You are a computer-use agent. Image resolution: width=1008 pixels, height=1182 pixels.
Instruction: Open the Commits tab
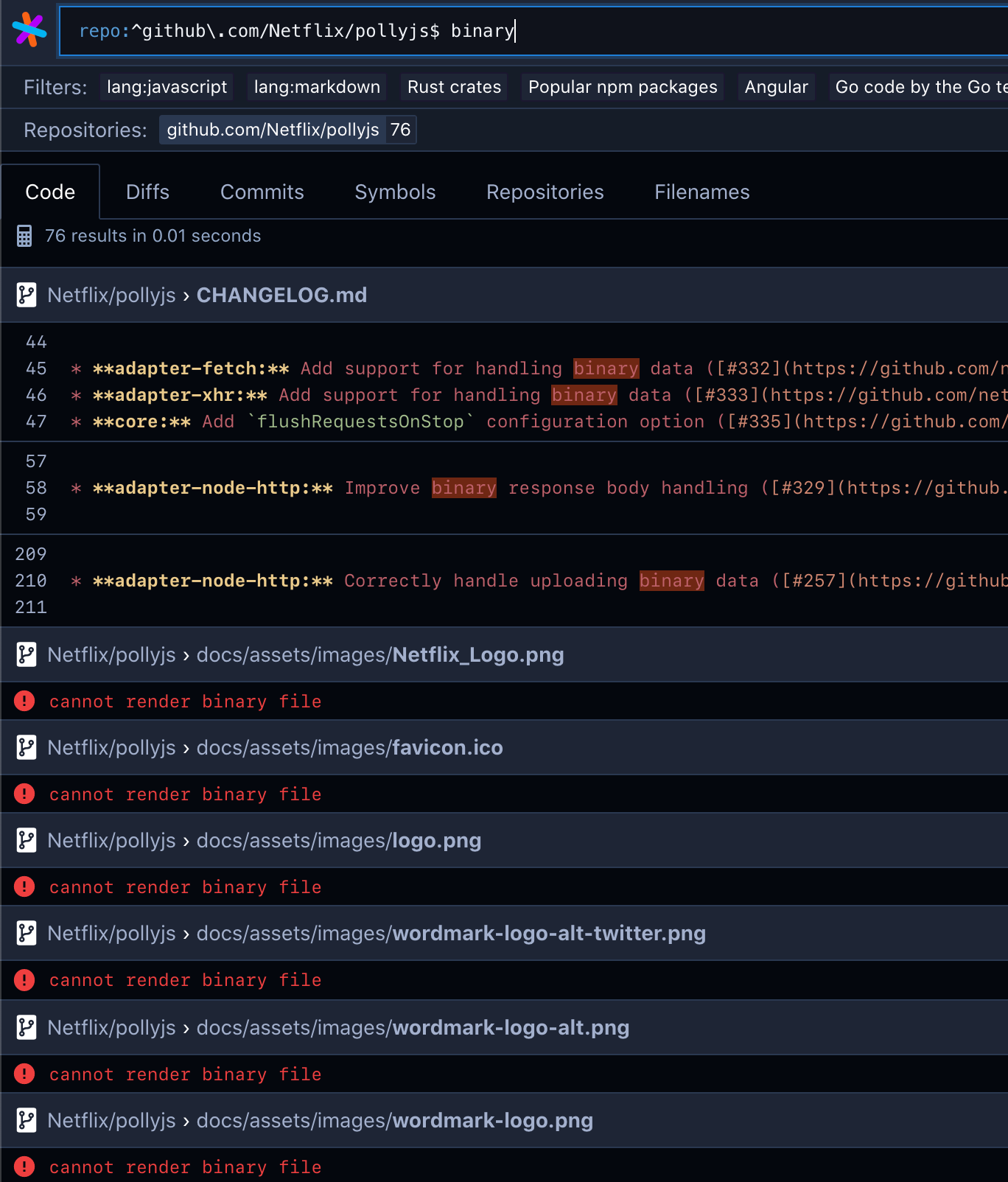click(262, 192)
